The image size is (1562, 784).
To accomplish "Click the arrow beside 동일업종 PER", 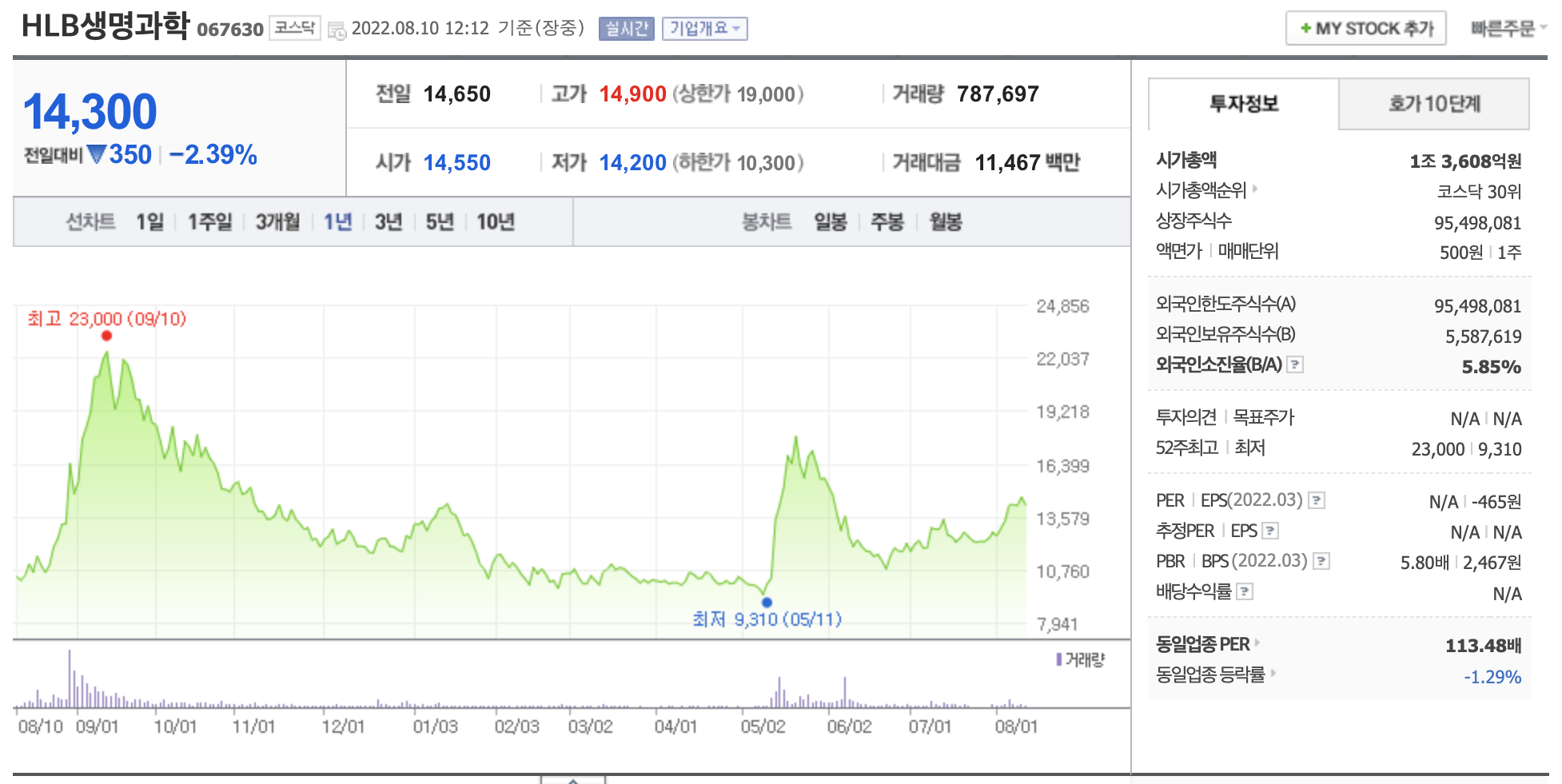I will click(1257, 643).
